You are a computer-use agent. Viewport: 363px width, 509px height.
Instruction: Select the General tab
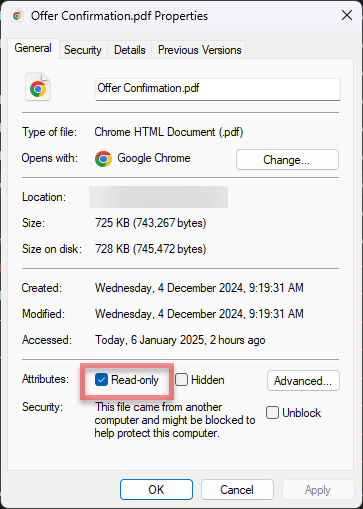coord(33,48)
